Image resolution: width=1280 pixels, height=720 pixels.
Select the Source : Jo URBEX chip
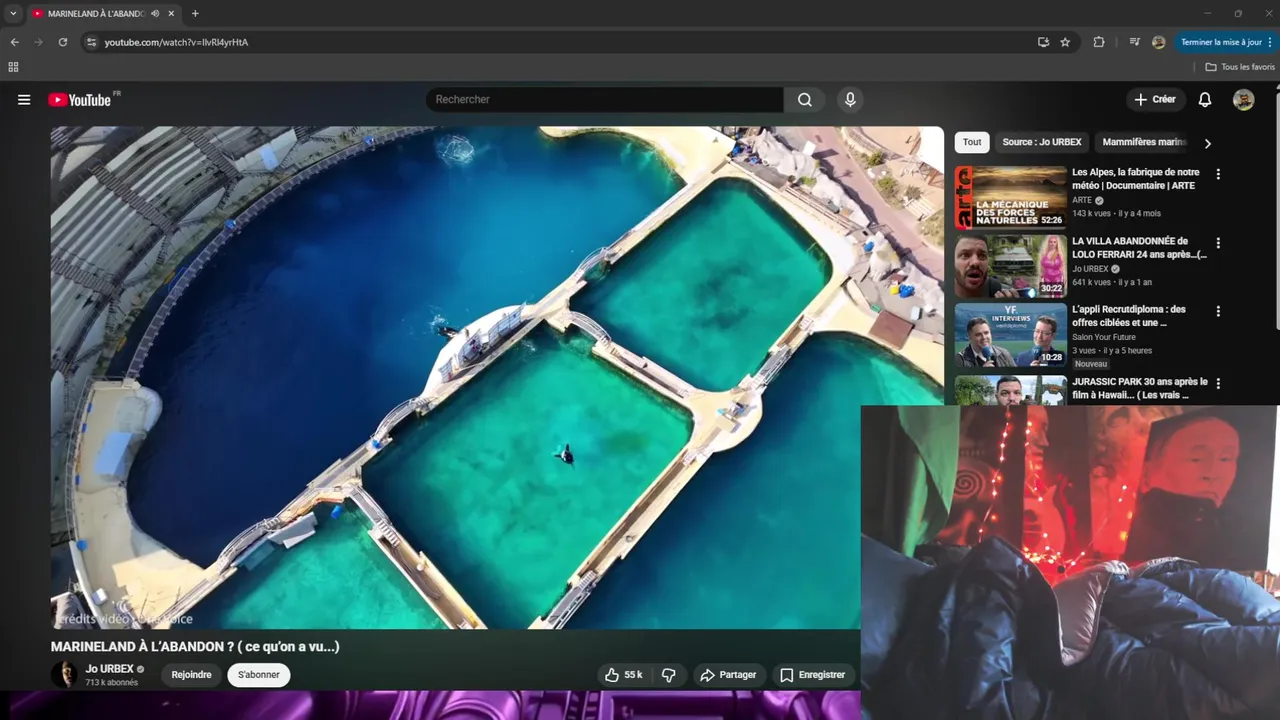(1042, 143)
